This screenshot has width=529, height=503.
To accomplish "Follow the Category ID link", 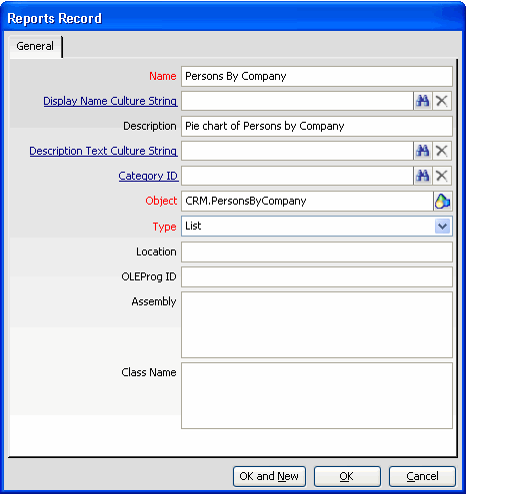I will click(148, 176).
